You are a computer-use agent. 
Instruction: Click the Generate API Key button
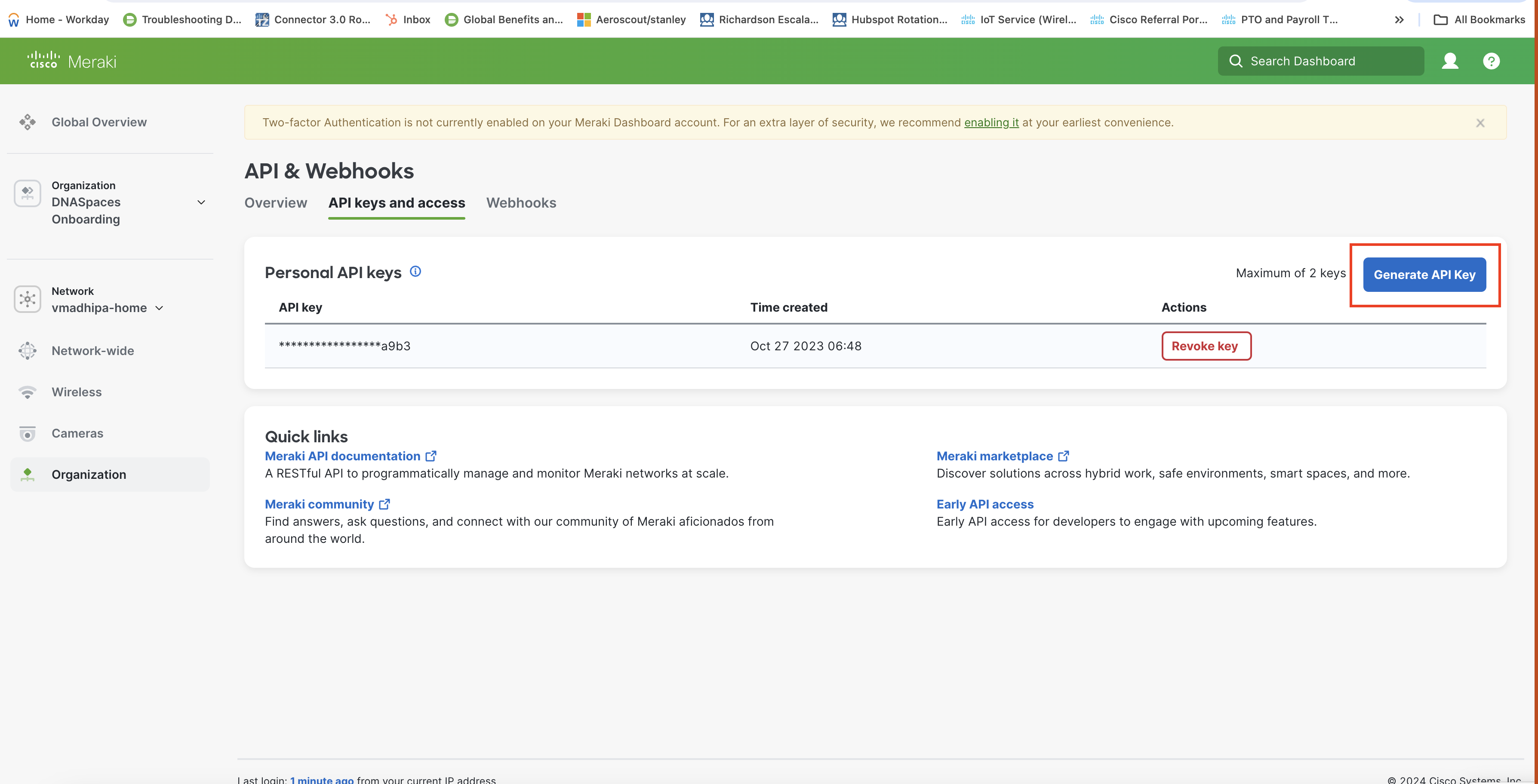coord(1424,275)
